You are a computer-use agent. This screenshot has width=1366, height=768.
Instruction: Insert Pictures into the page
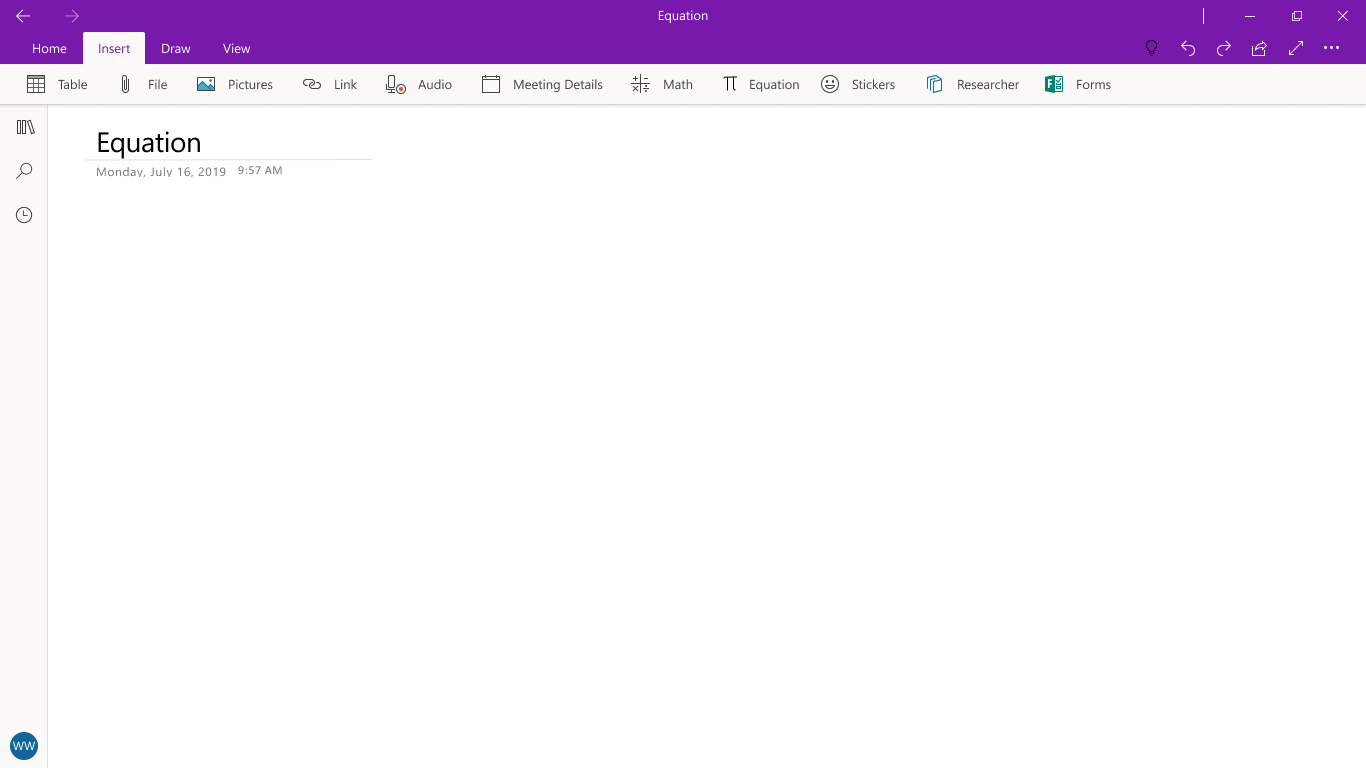[235, 85]
